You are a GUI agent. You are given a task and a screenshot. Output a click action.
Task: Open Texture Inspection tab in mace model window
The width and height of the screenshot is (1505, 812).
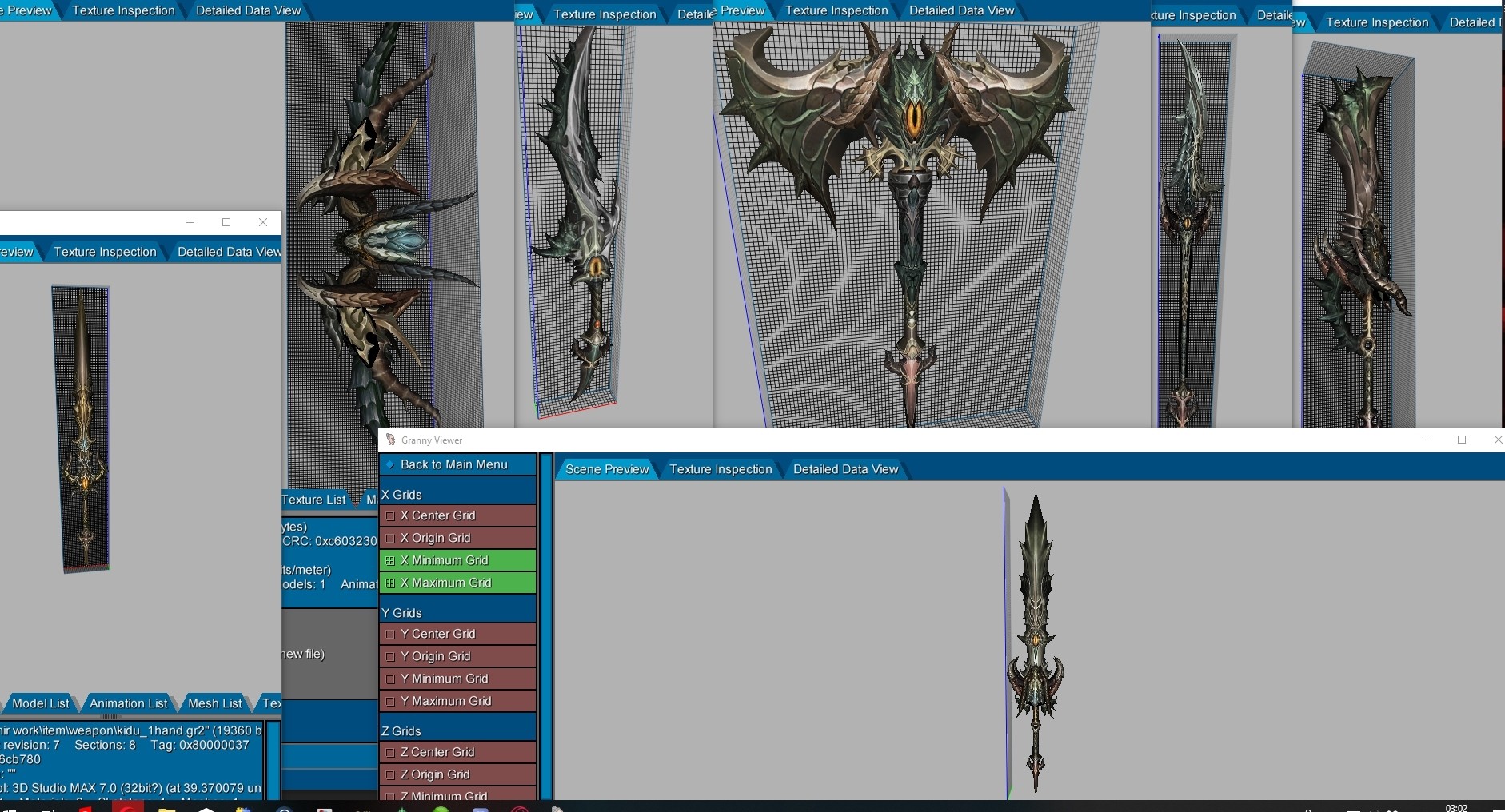1377,22
